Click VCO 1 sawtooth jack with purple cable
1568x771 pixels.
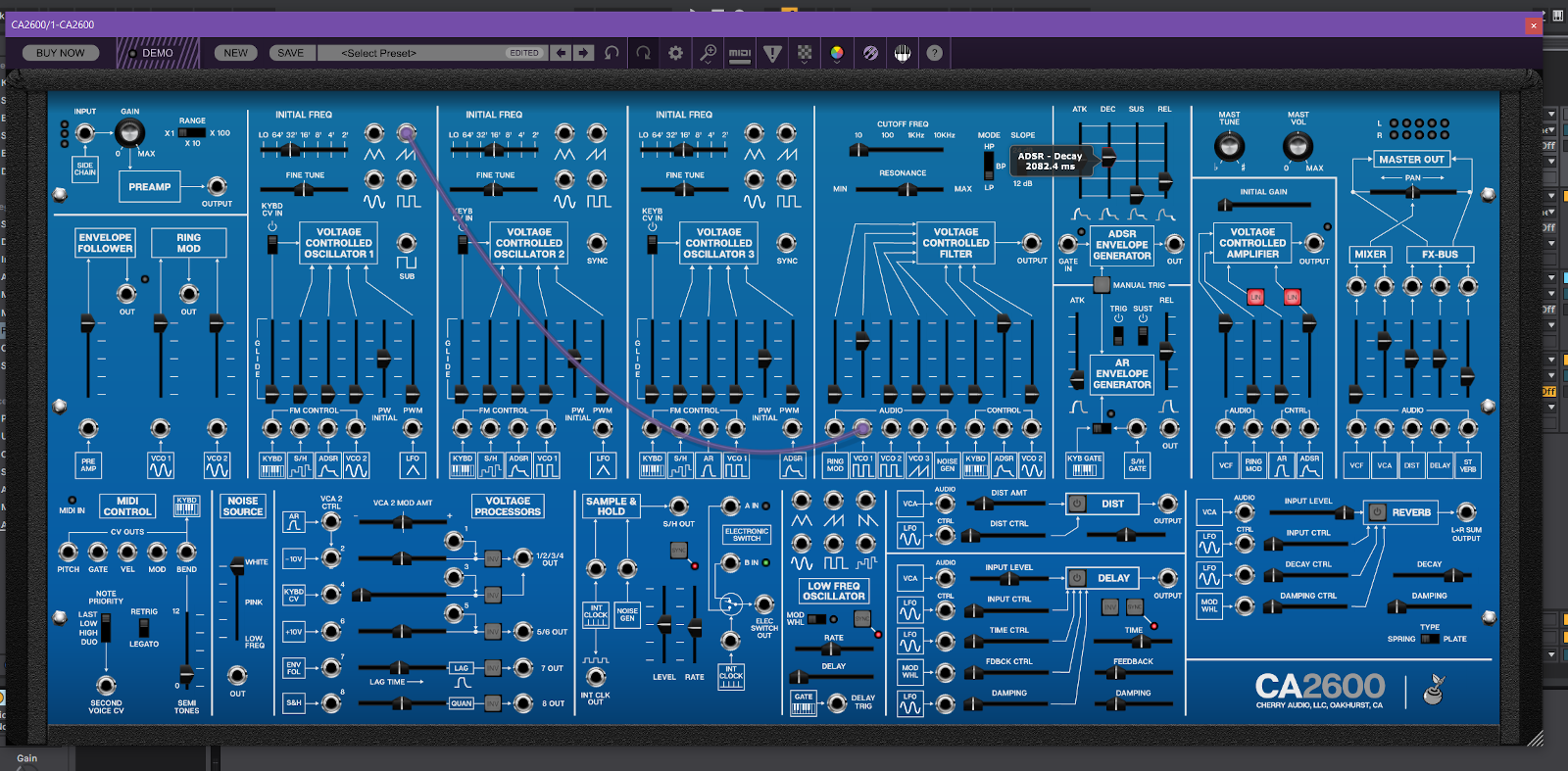click(407, 132)
